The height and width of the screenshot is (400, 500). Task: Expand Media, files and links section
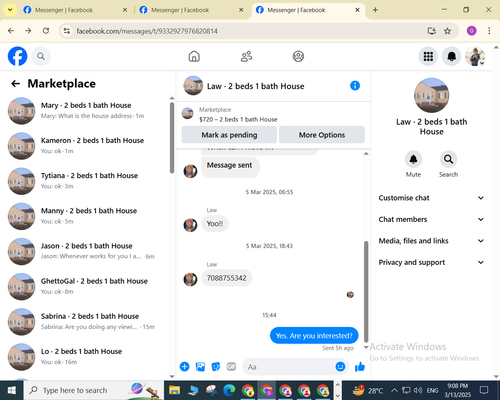[x=431, y=241]
